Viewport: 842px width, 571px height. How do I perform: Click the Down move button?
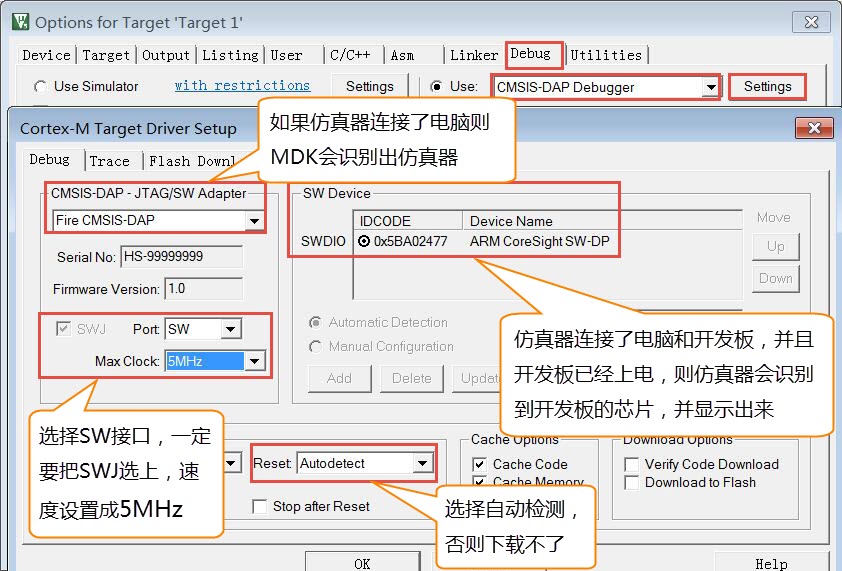pyautogui.click(x=775, y=279)
